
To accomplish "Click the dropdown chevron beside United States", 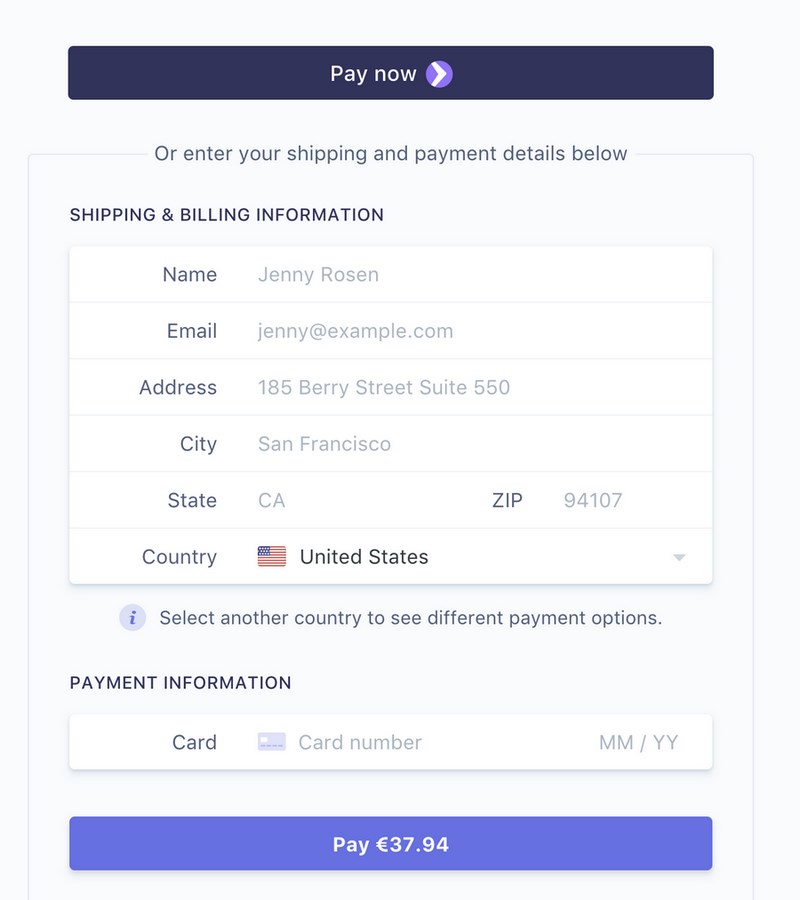I will (x=681, y=556).
